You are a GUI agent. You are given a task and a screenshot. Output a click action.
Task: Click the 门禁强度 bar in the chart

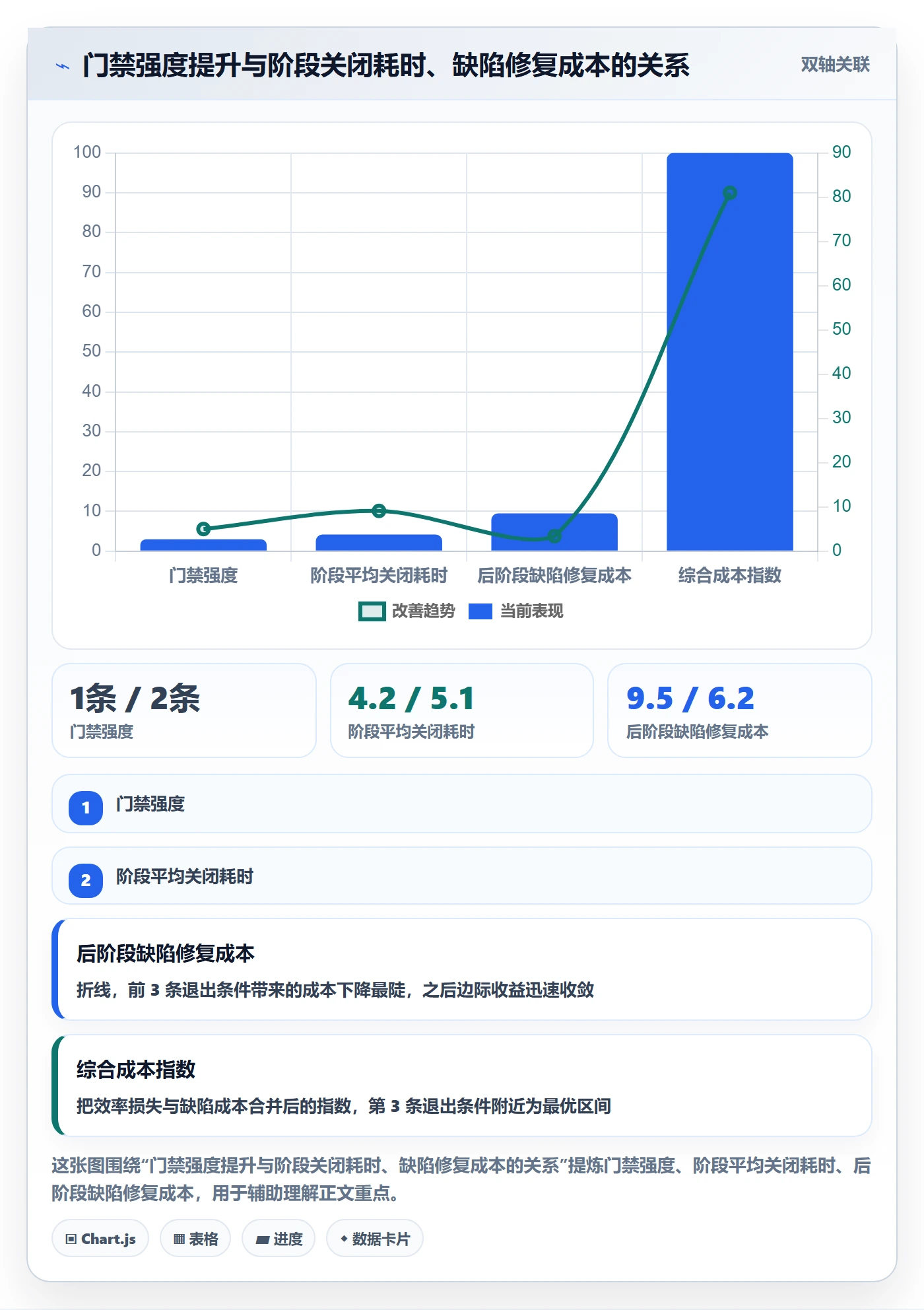pyautogui.click(x=203, y=545)
